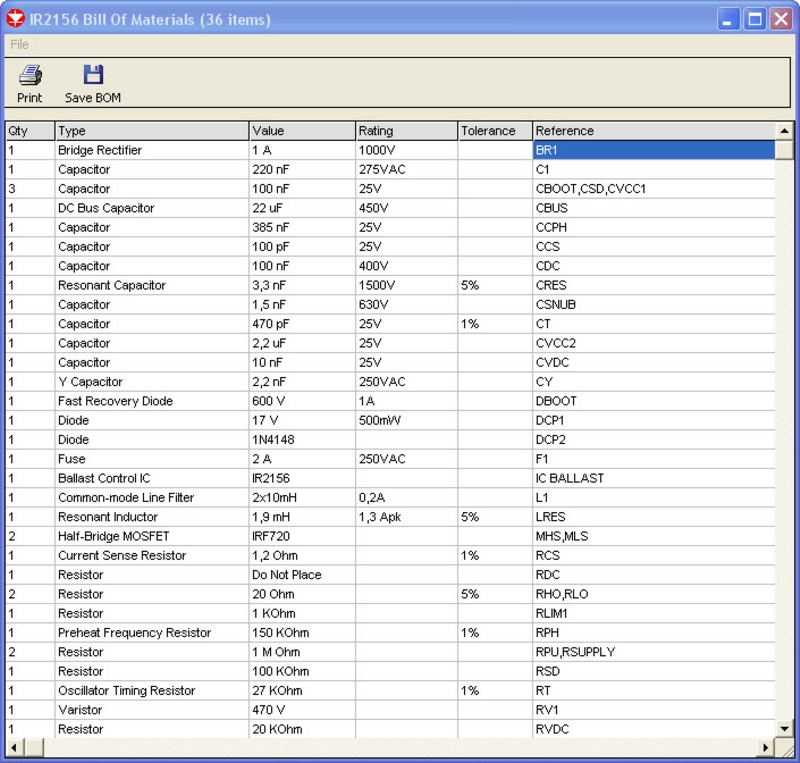Click the Reference column header
The image size is (800, 763).
click(652, 131)
